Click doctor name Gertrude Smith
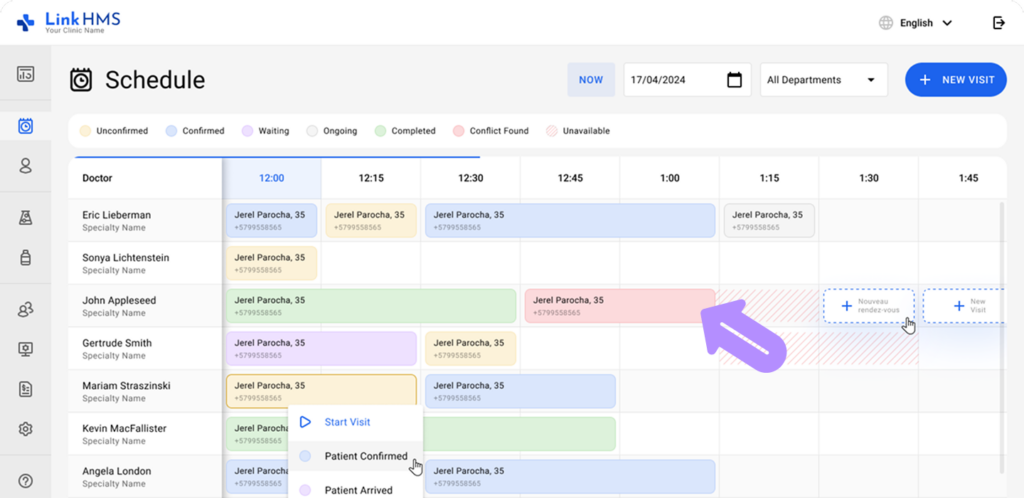Viewport: 1024px width, 498px height. (x=115, y=343)
